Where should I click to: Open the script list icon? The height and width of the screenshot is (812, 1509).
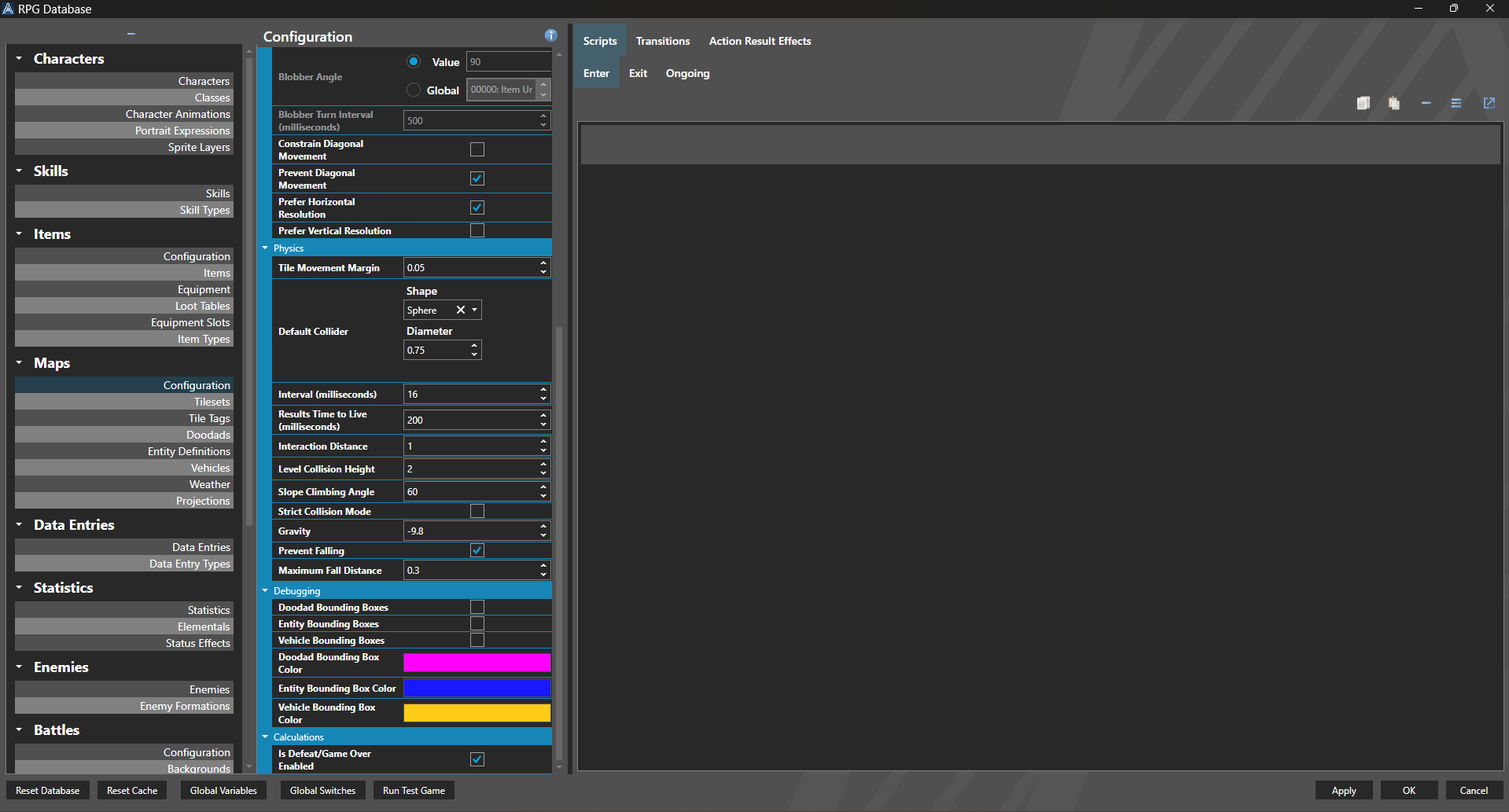[x=1456, y=102]
